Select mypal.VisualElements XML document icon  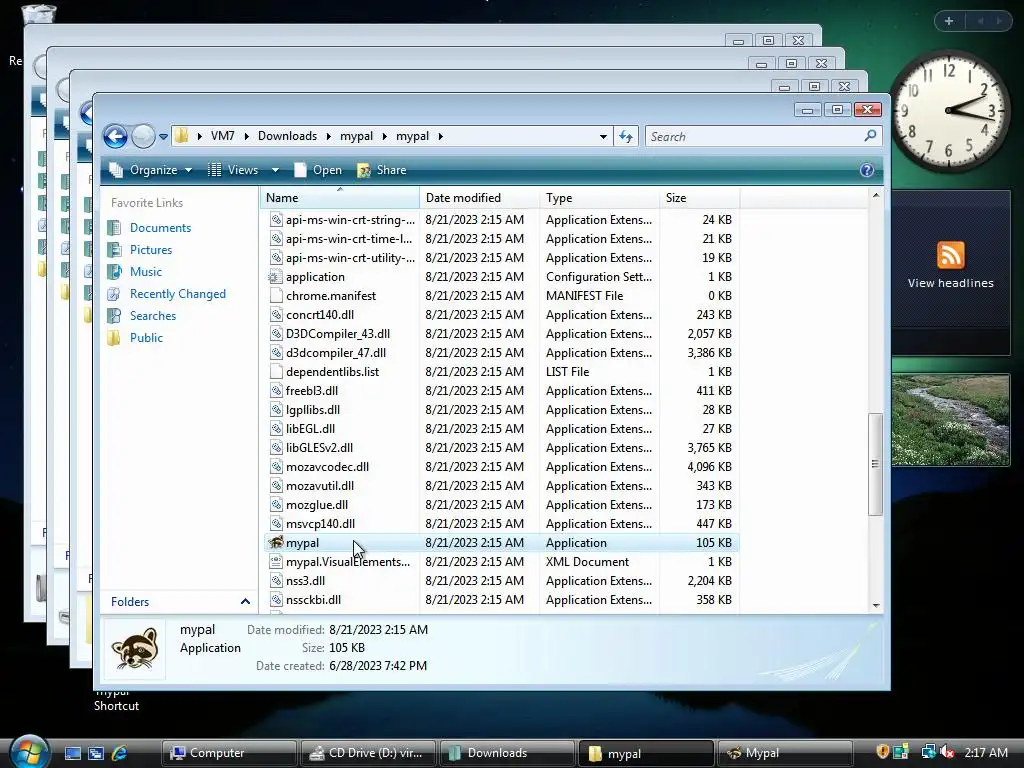[276, 562]
